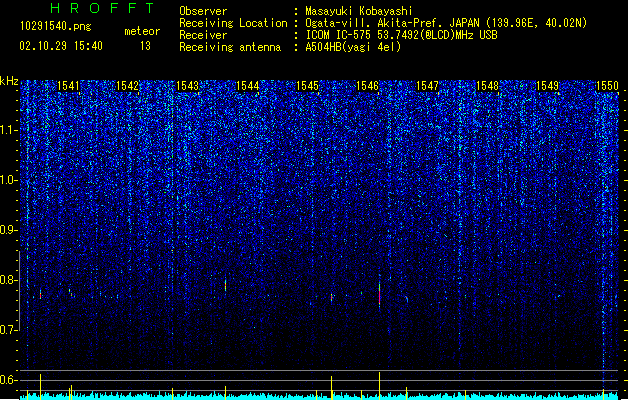Click the HROFFT title text
This screenshot has width=629, height=400.
(x=102, y=8)
